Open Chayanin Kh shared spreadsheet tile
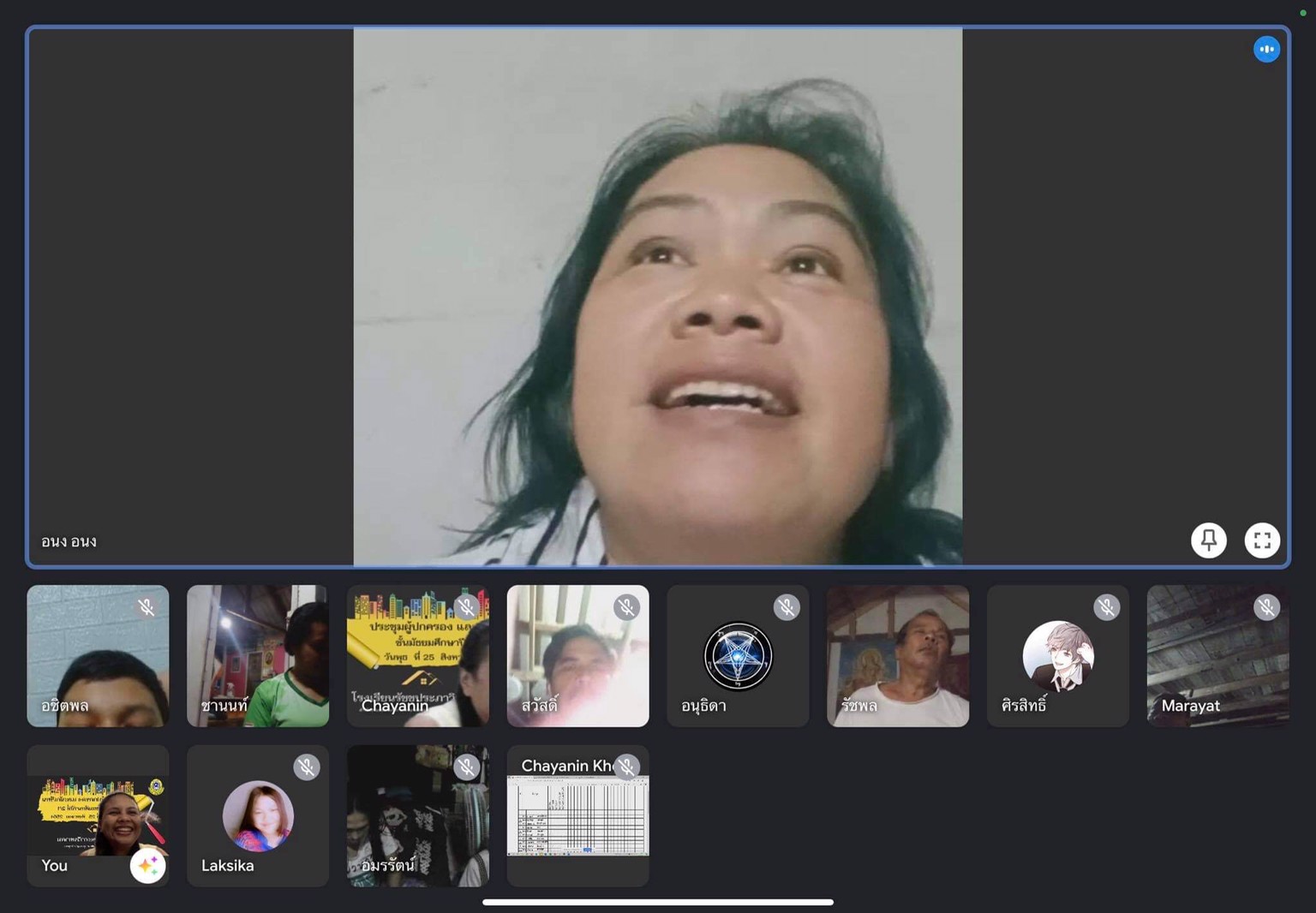The image size is (1316, 913). coord(577,815)
